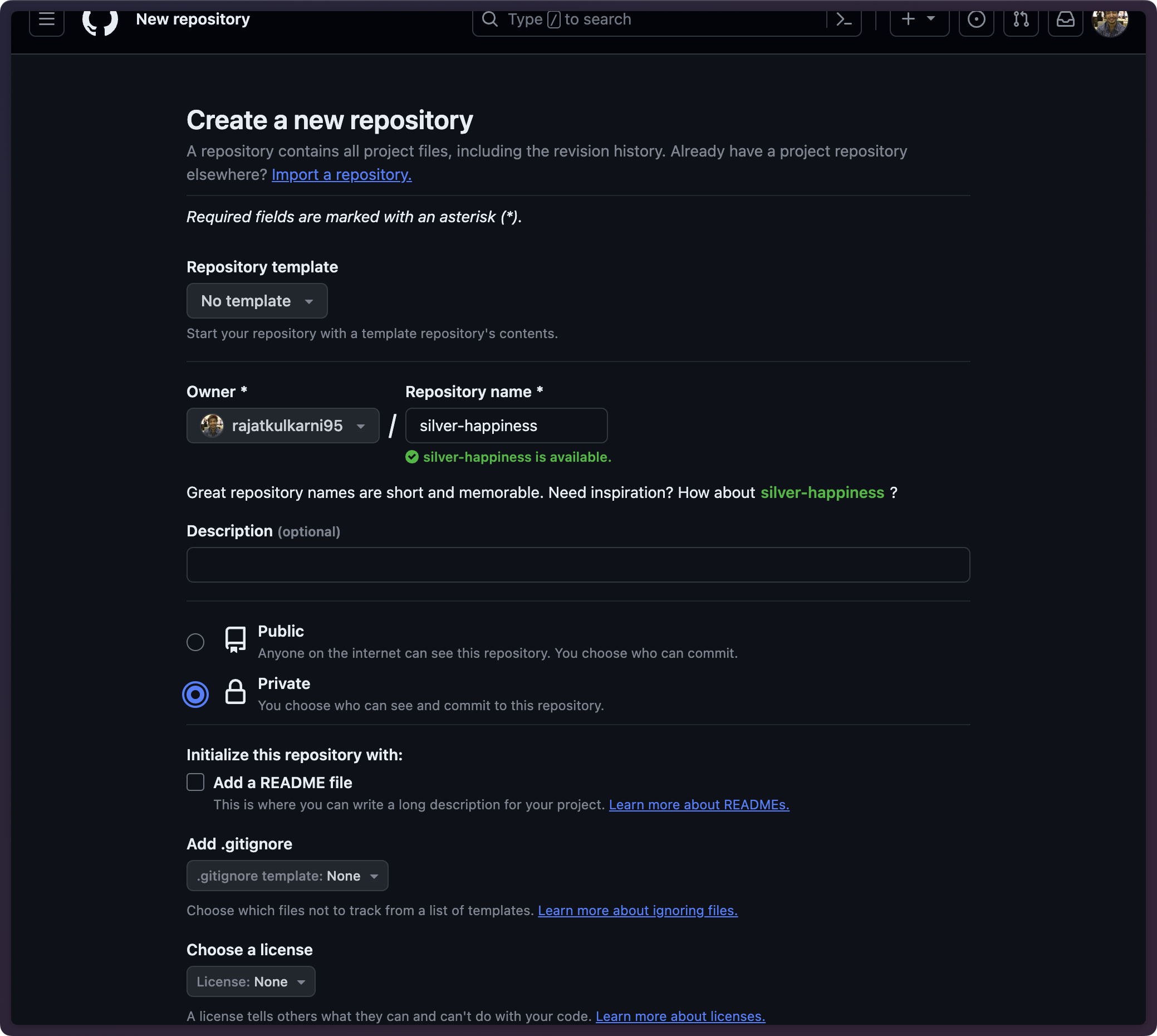This screenshot has width=1157, height=1036.
Task: Open the Pull requests icon in header
Action: 1021,21
